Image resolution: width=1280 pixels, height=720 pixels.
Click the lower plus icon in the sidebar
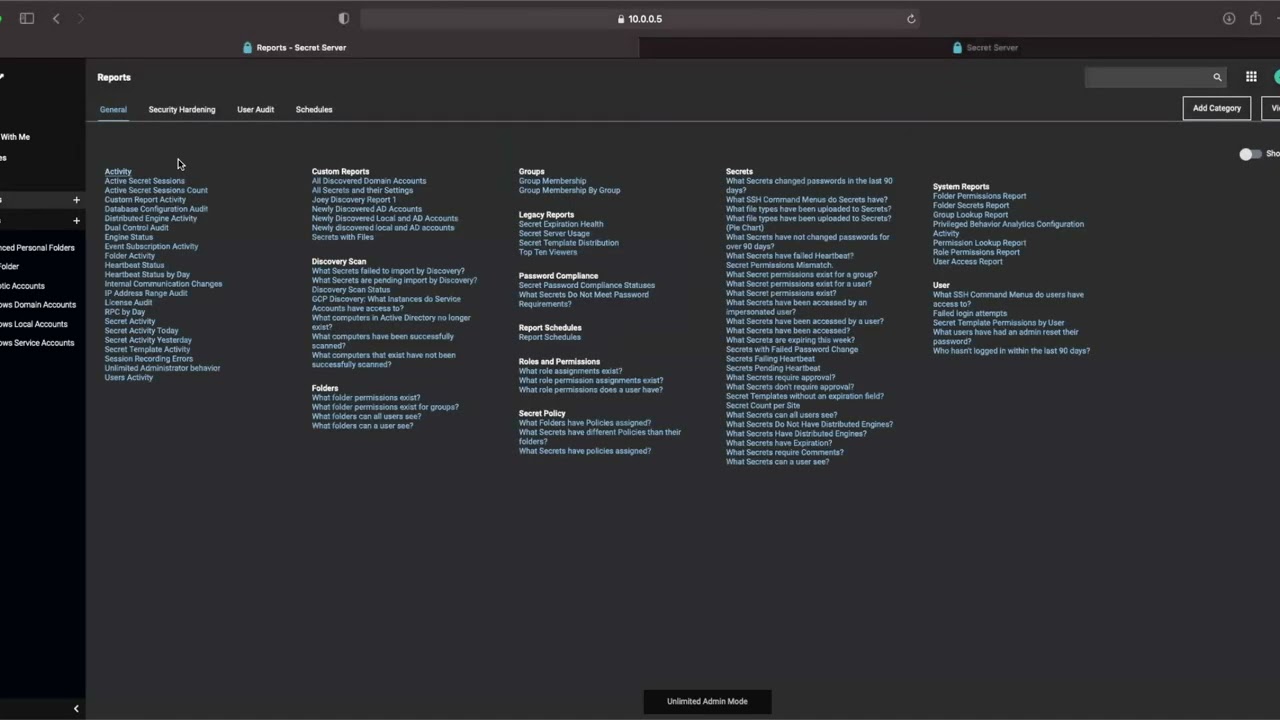coord(76,220)
